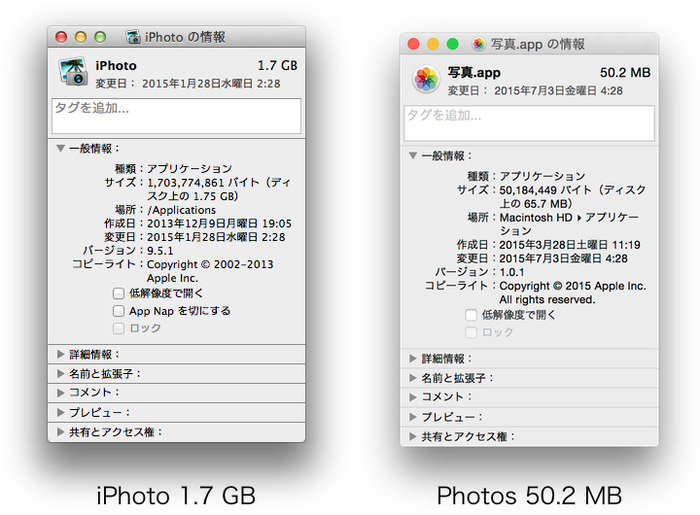Click version value 9.5.1
The image size is (700, 515).
coord(160,251)
